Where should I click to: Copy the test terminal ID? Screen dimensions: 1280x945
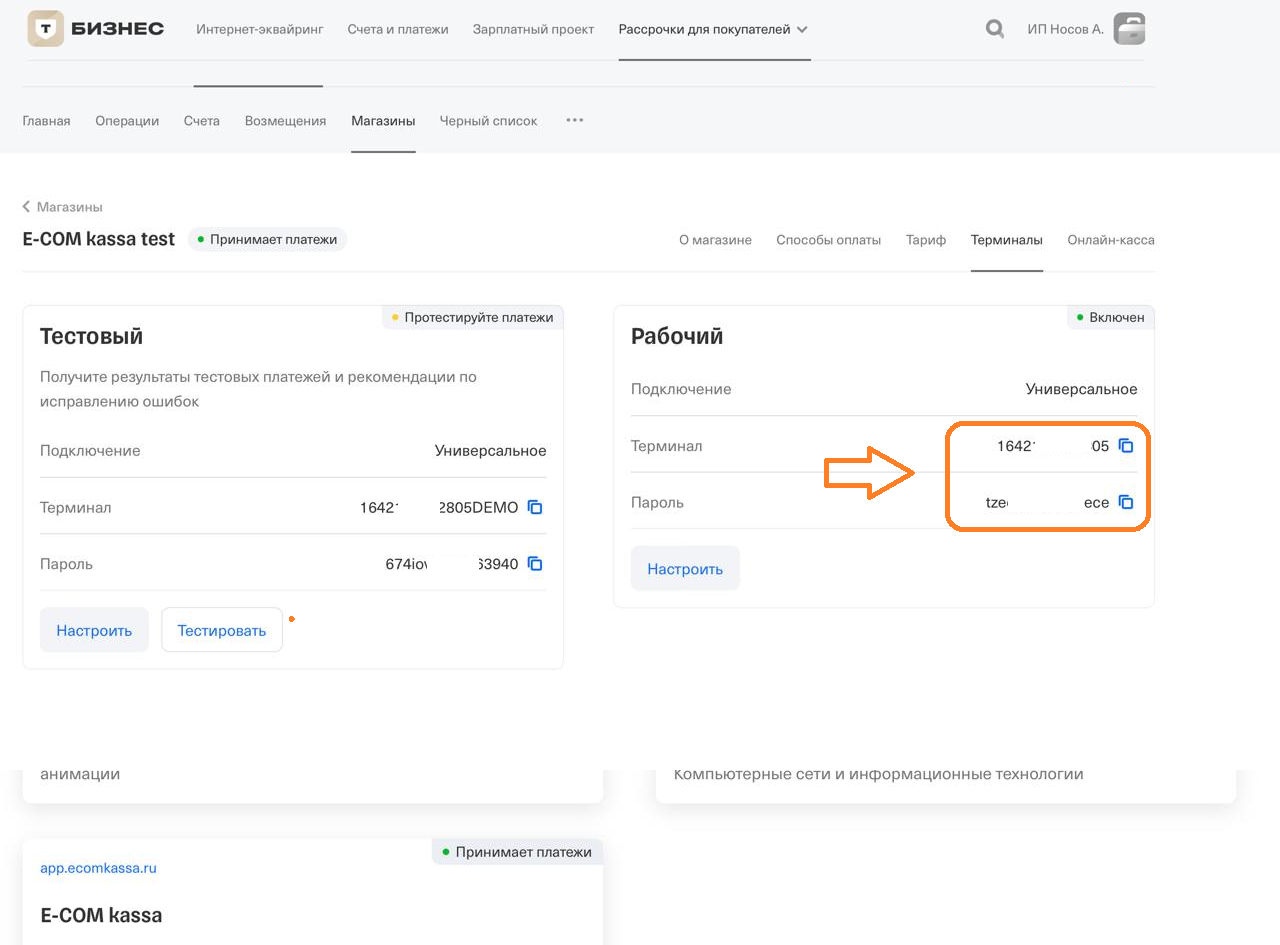click(x=535, y=508)
